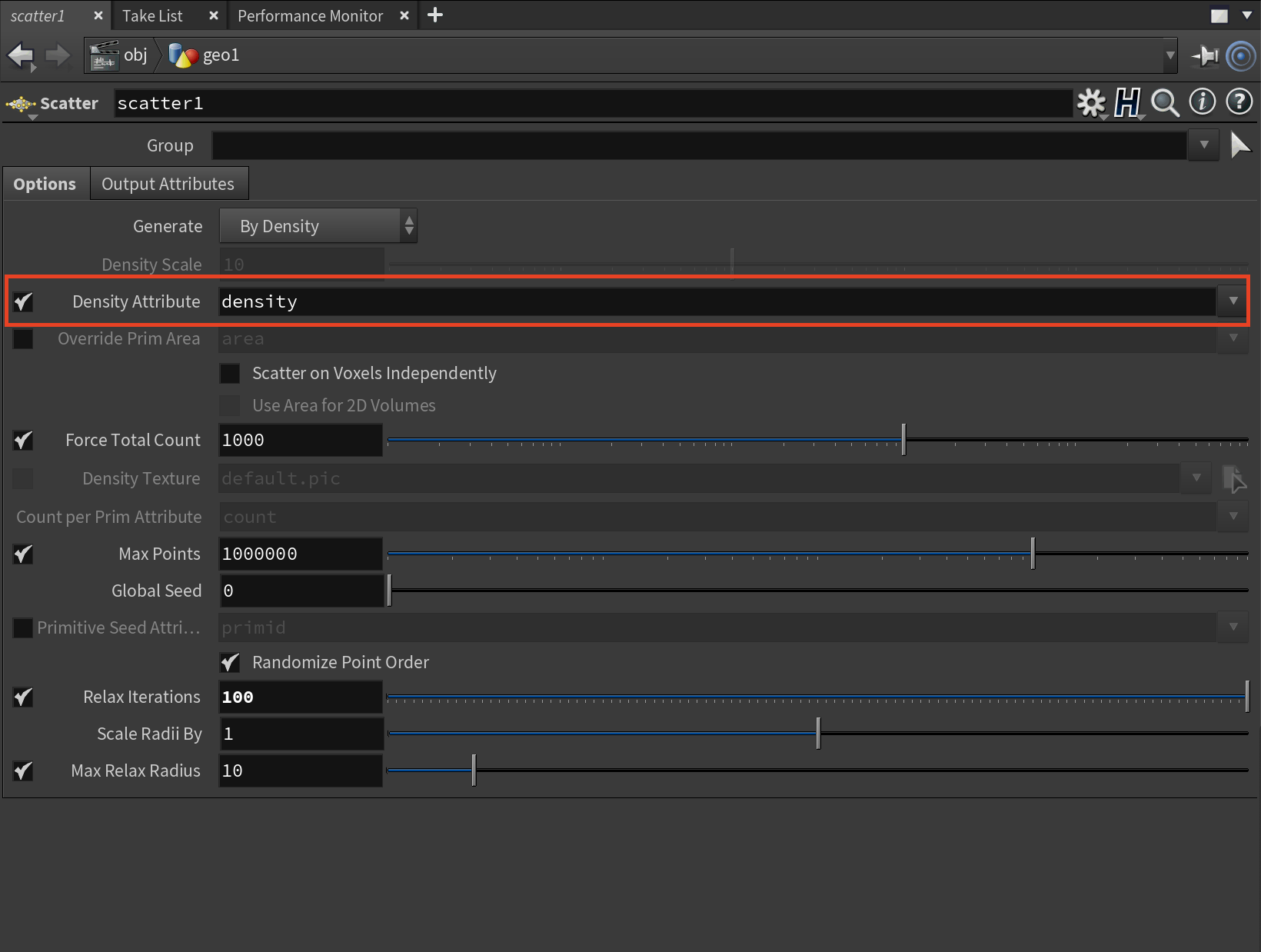This screenshot has width=1261, height=952.
Task: Disable the Force Total Count checkbox
Action: point(23,441)
